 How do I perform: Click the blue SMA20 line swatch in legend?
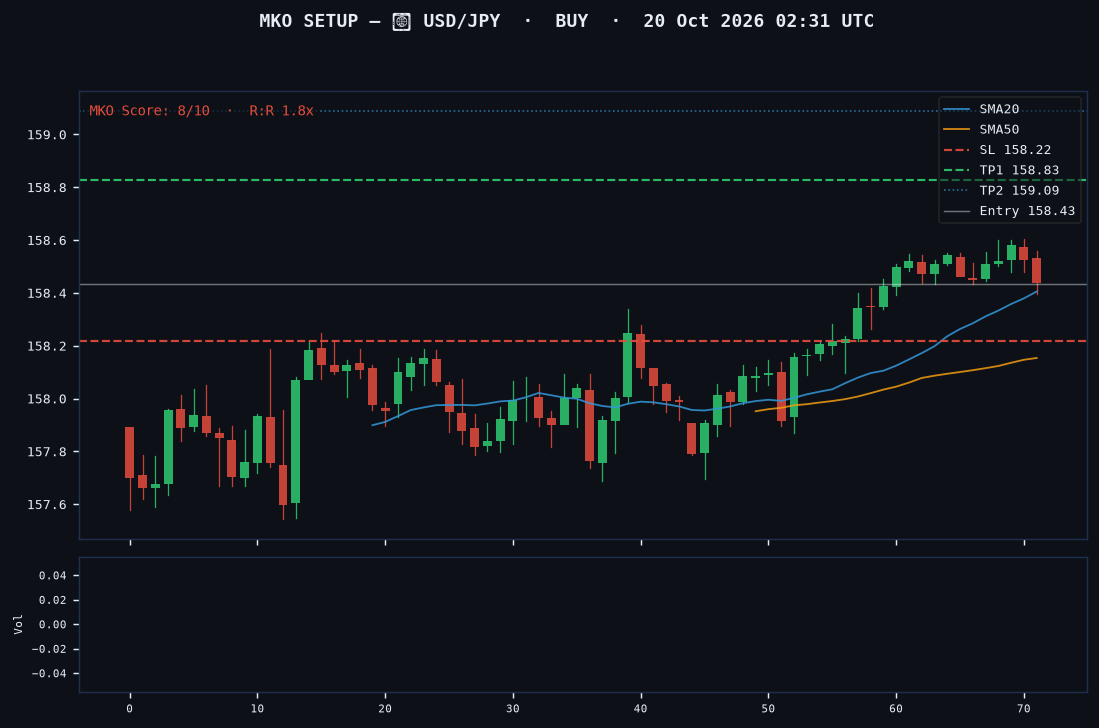coord(957,109)
